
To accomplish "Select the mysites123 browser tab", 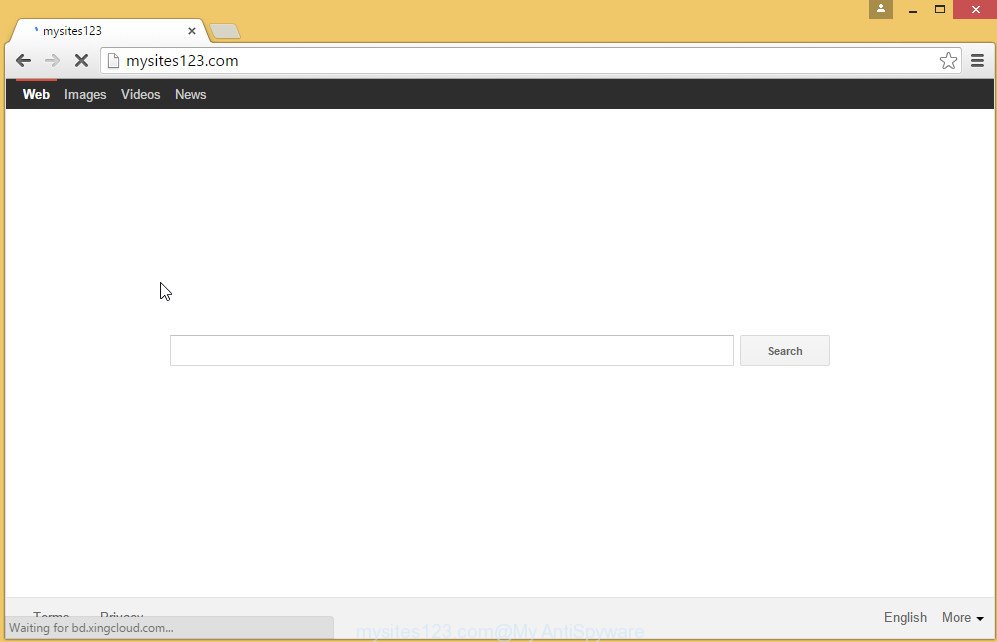I will (x=108, y=31).
